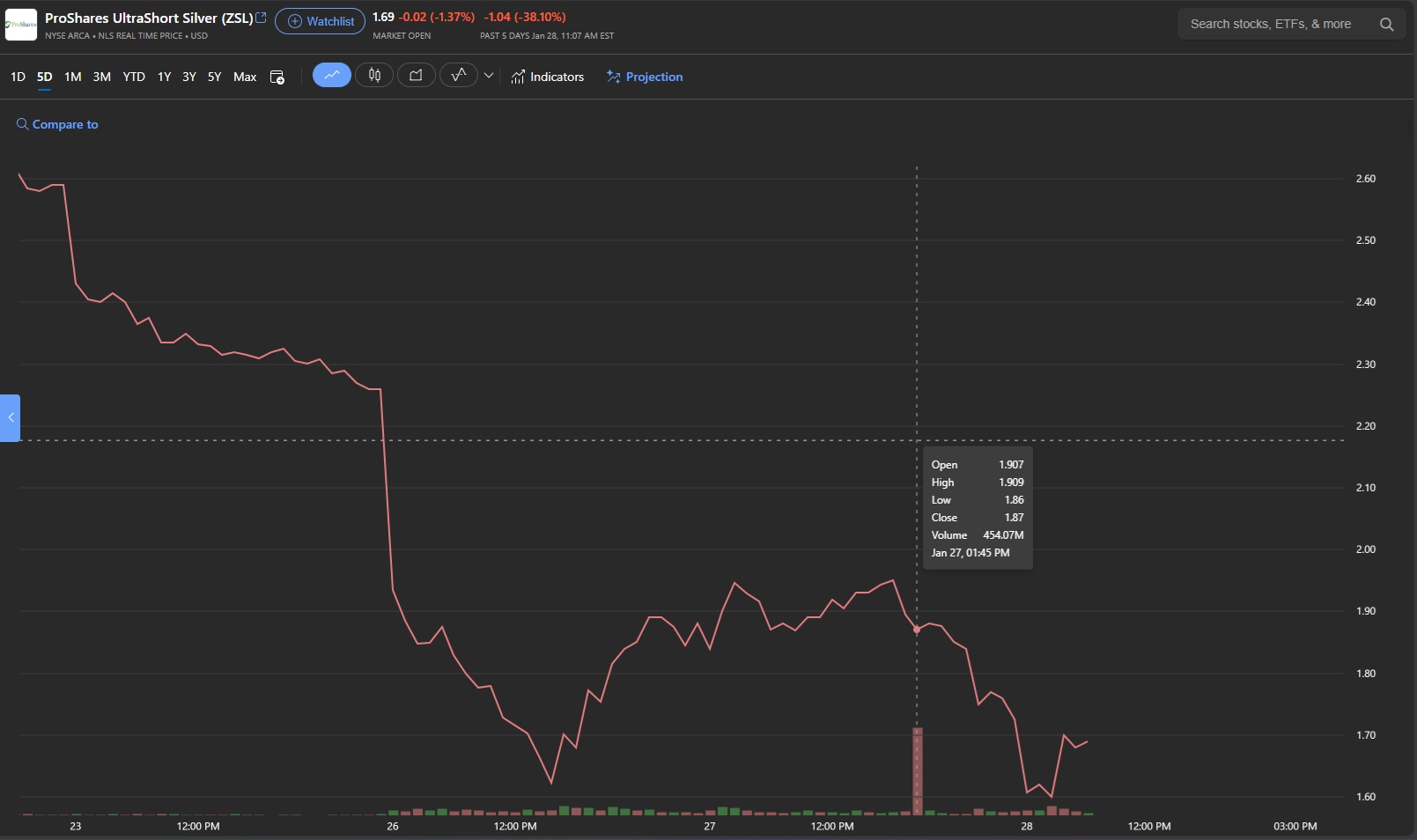Select the 1M time range

[x=73, y=77]
